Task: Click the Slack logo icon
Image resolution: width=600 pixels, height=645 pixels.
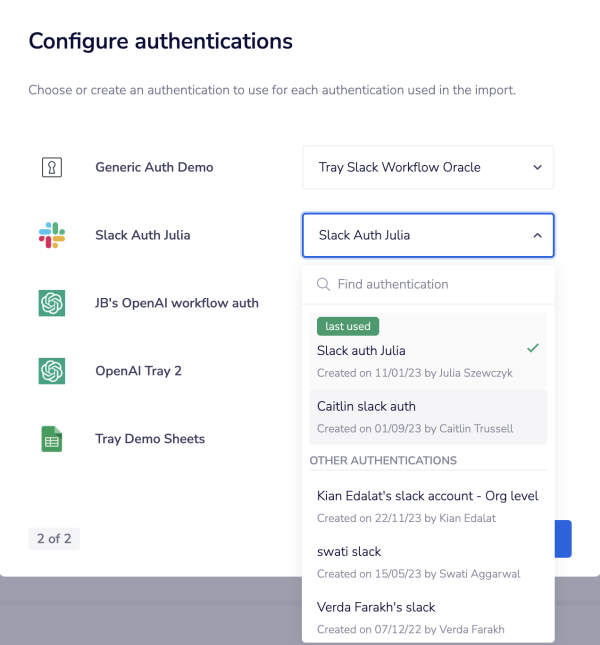Action: (x=52, y=235)
